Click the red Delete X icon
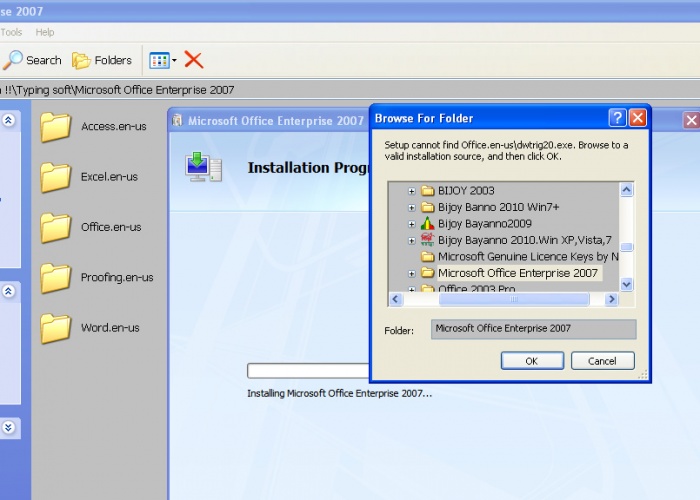 pos(194,60)
